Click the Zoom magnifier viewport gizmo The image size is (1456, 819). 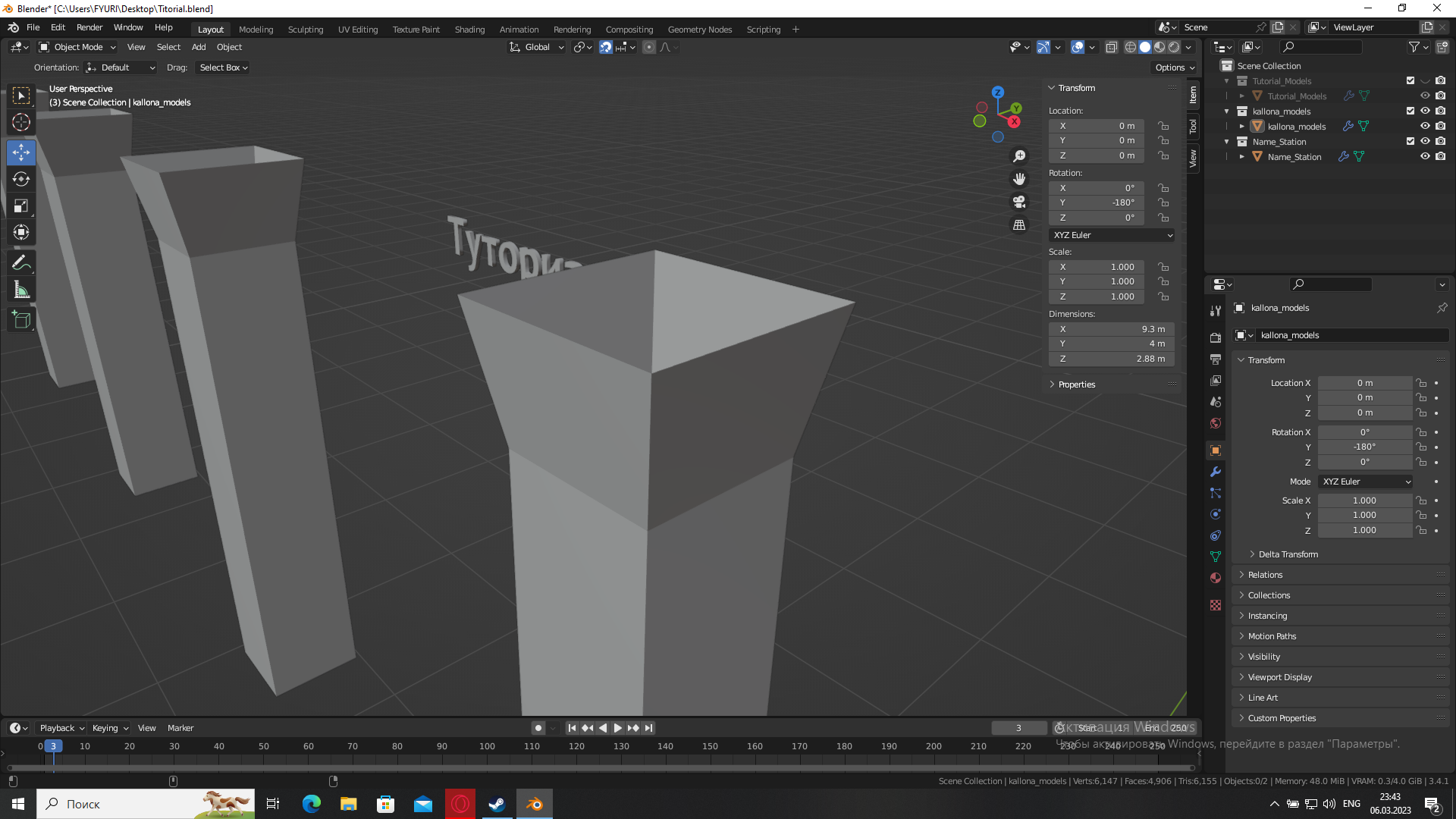(1019, 155)
